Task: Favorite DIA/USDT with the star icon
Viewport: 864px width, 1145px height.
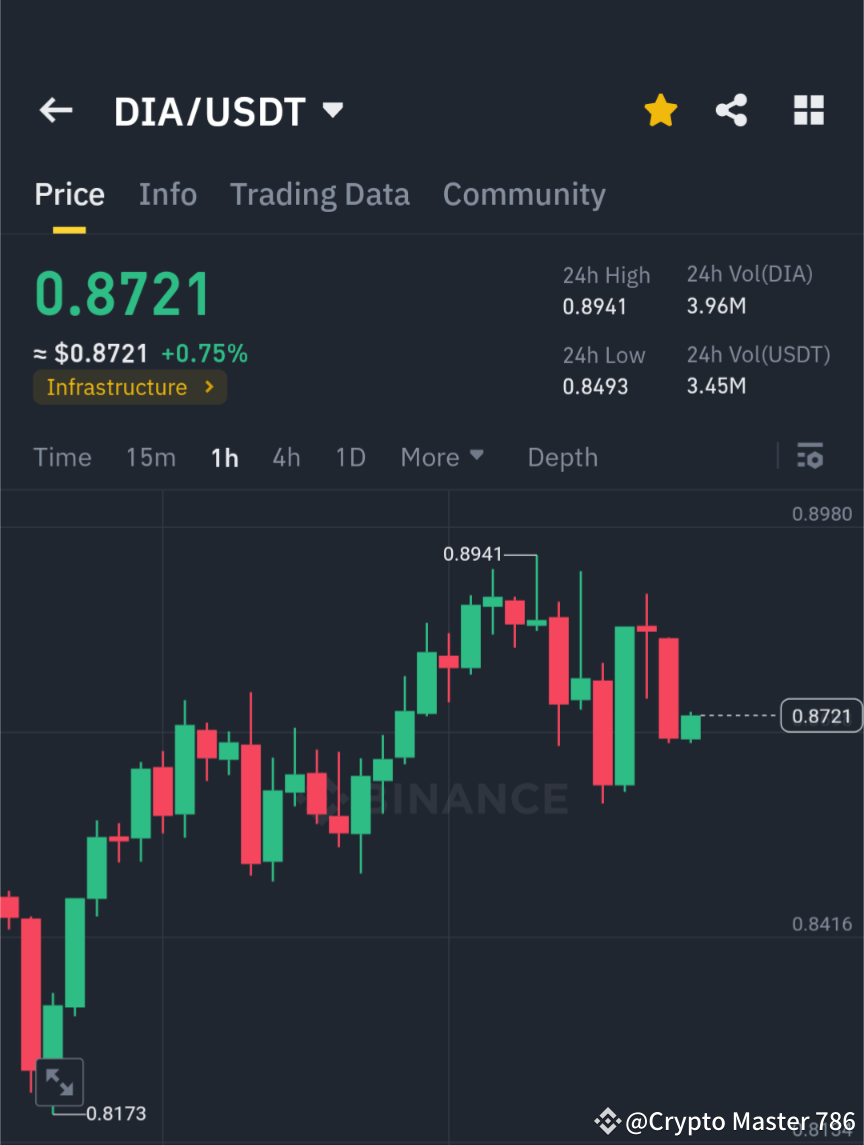Action: [660, 110]
